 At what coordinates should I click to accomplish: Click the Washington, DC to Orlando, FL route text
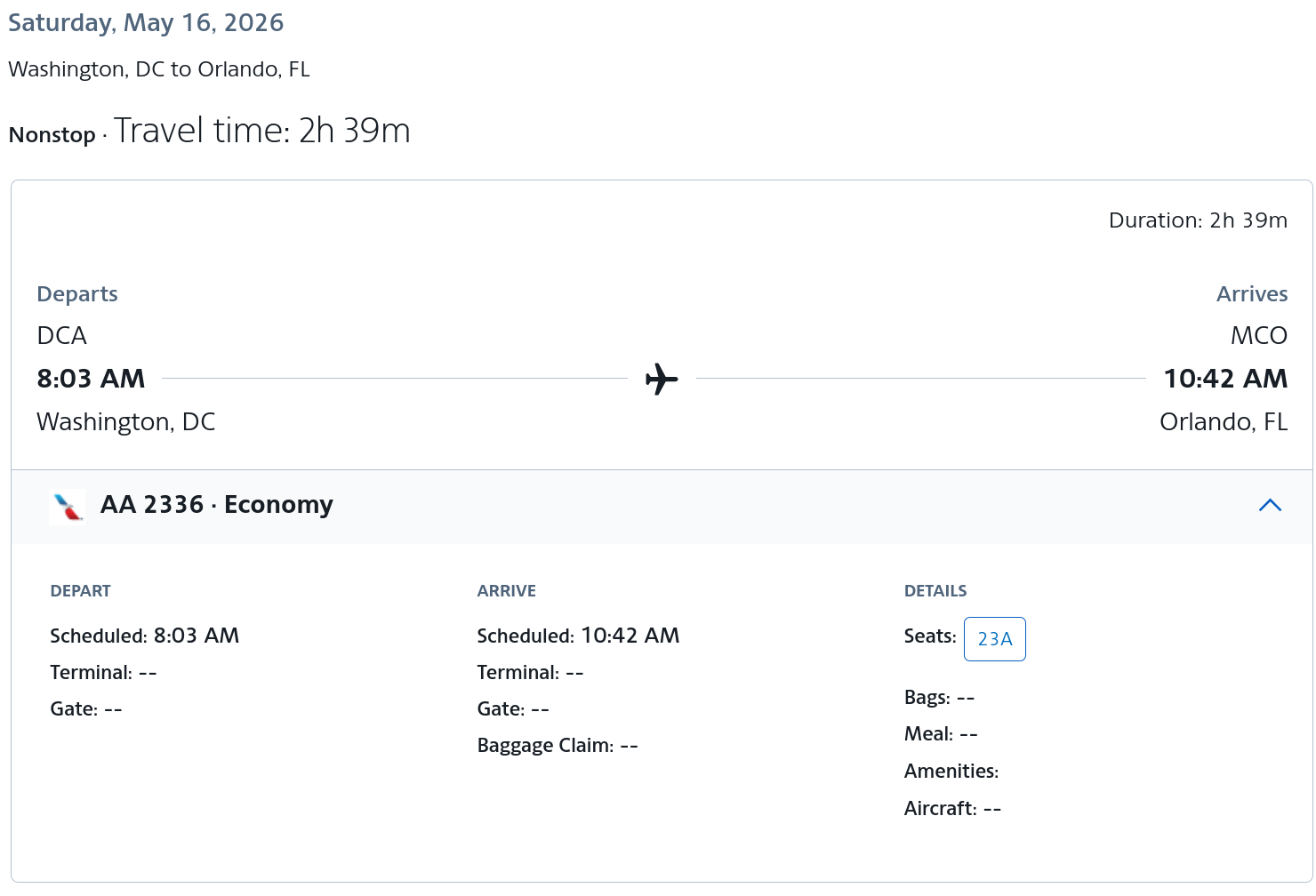point(159,69)
